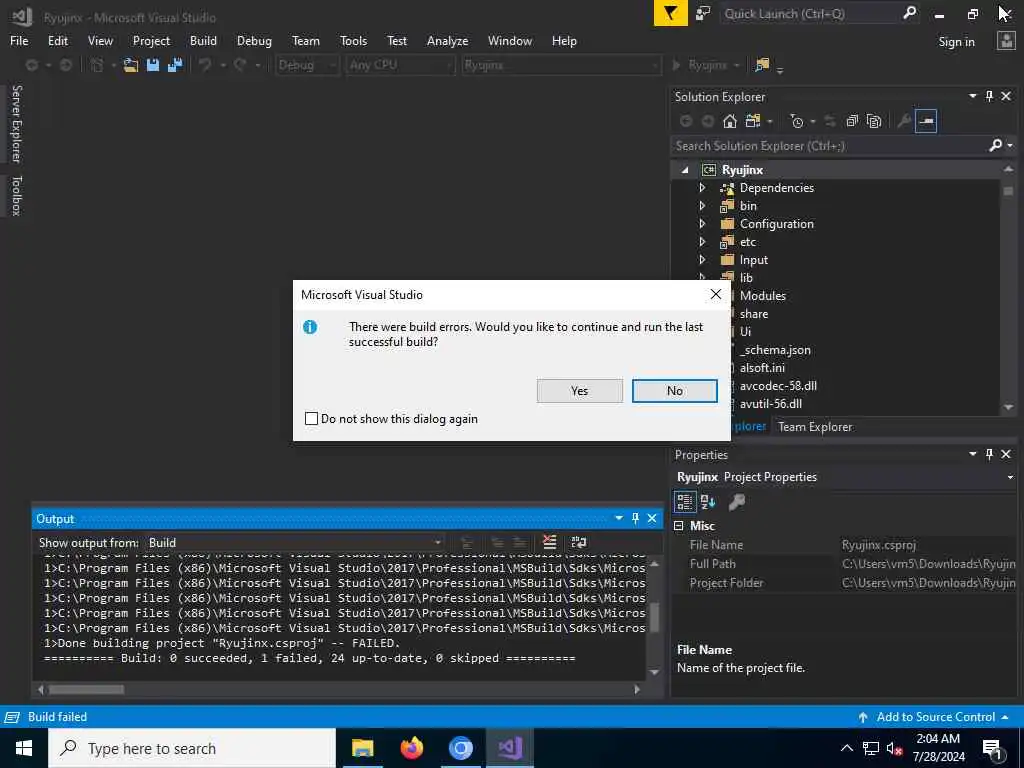The height and width of the screenshot is (768, 1024).
Task: Click the Find in Files toolbar icon
Action: (762, 65)
